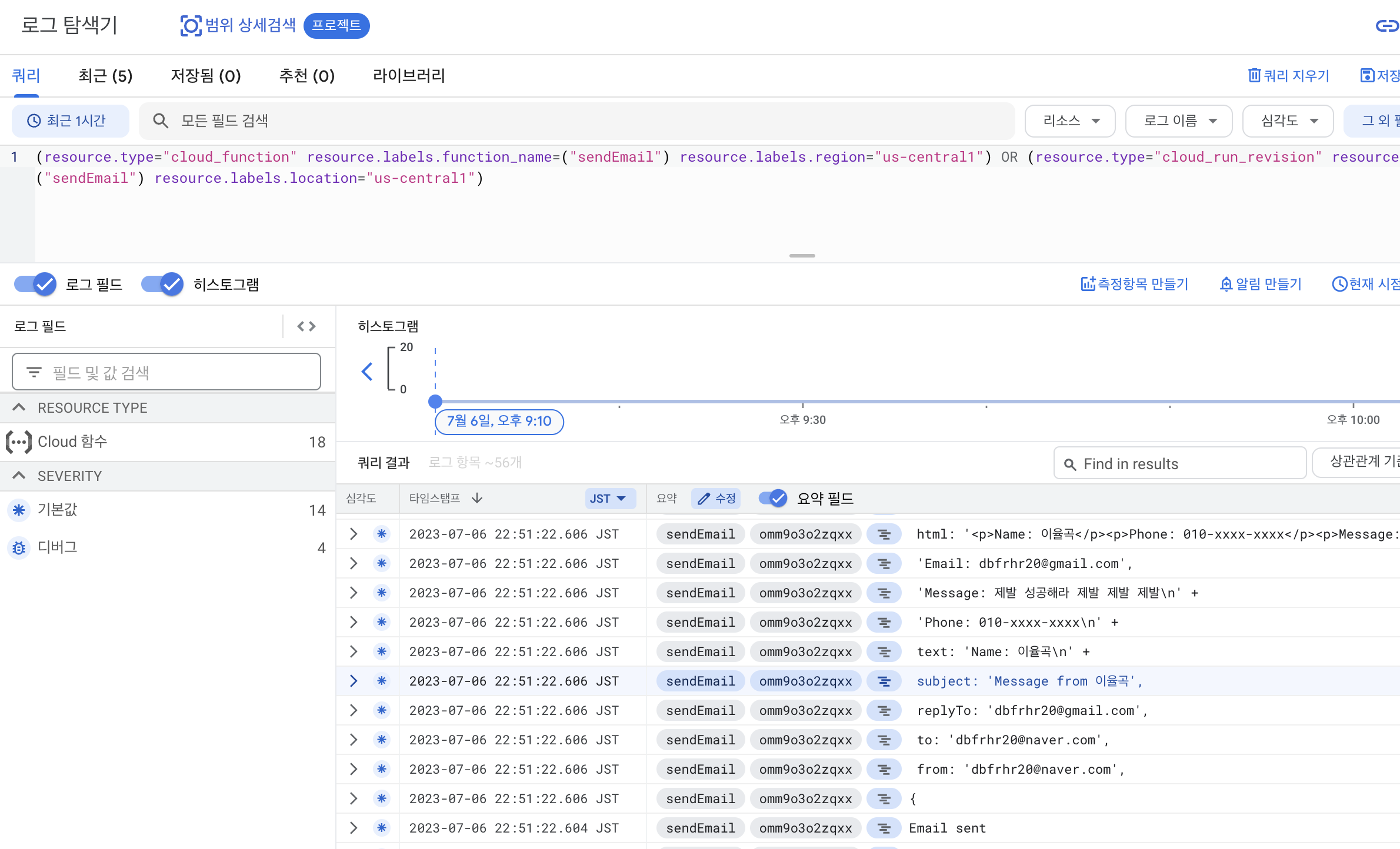Click the log fields collapse code-arrows icon
This screenshot has width=1400, height=849.
tap(306, 326)
